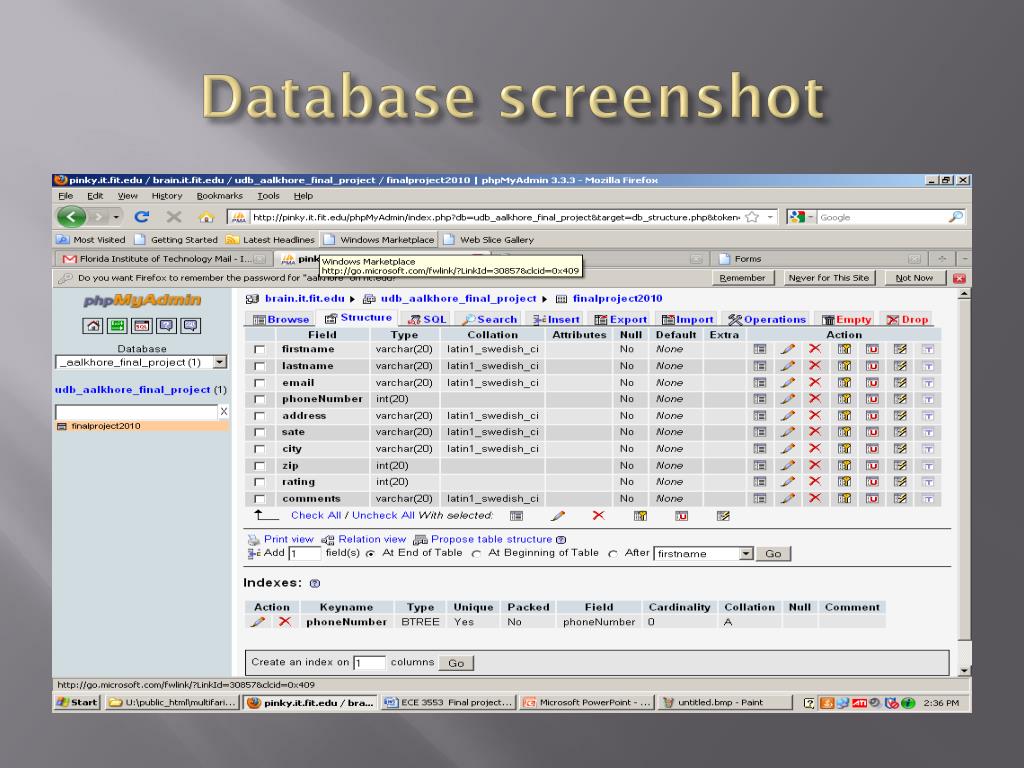Open the SQL query window icon in sidebar

[142, 325]
